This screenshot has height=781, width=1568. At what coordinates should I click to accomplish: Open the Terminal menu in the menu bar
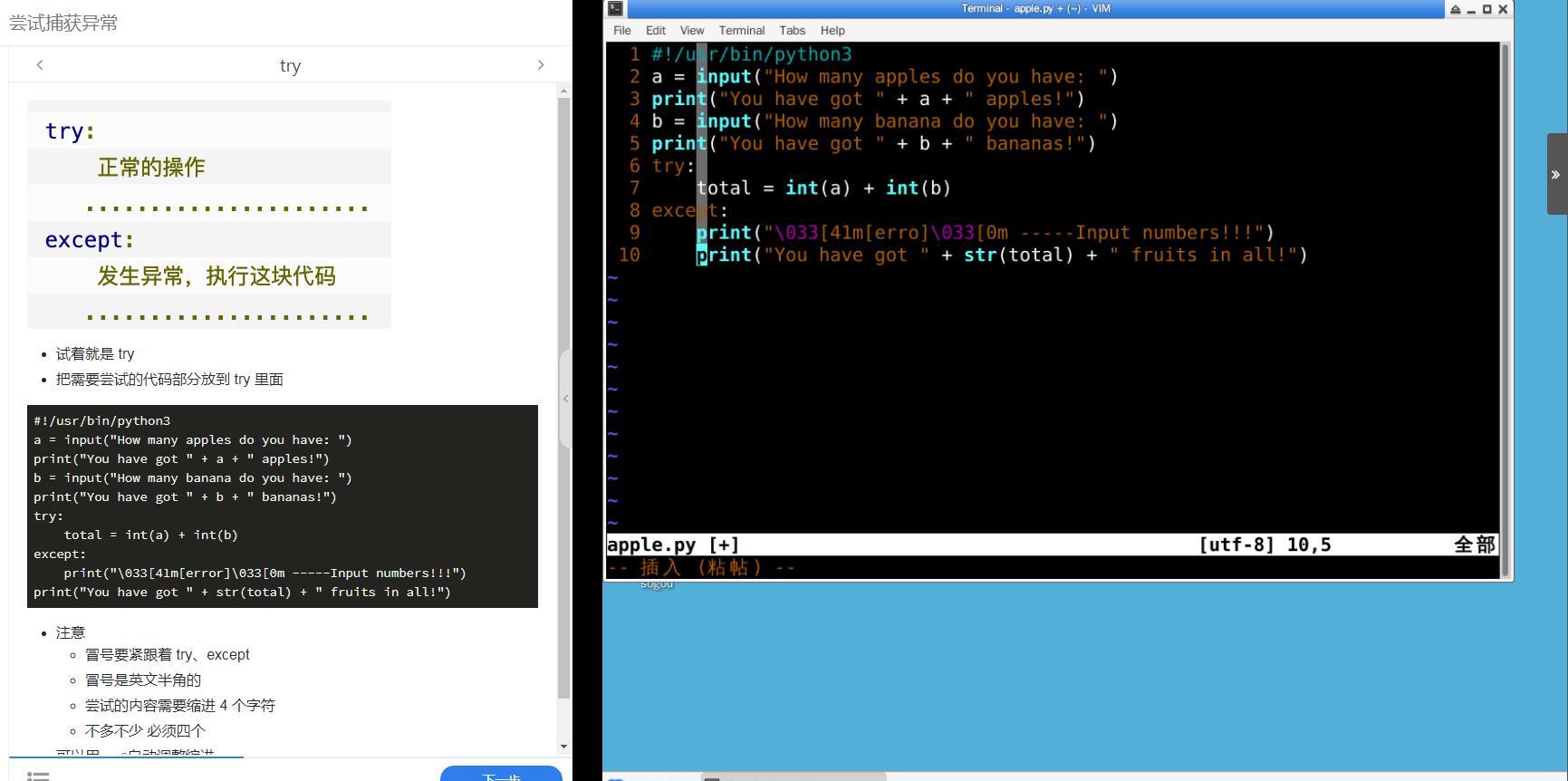[x=742, y=30]
